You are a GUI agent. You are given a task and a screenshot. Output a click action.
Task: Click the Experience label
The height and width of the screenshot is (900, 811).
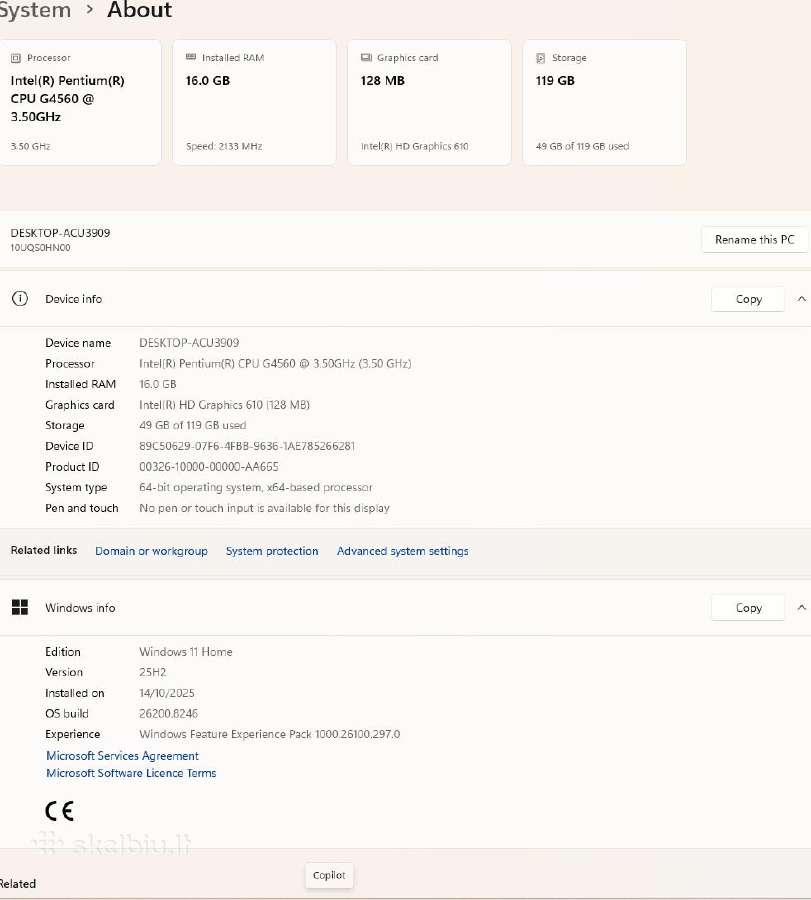[x=72, y=734]
